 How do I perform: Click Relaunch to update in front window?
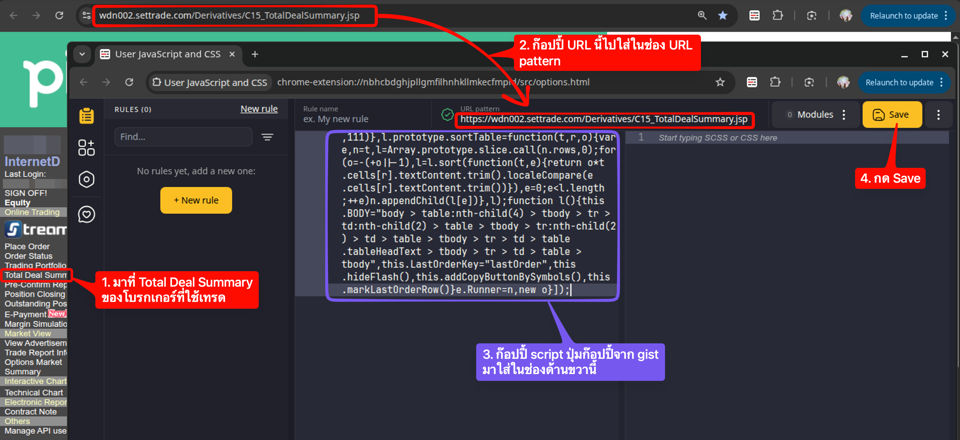click(904, 82)
